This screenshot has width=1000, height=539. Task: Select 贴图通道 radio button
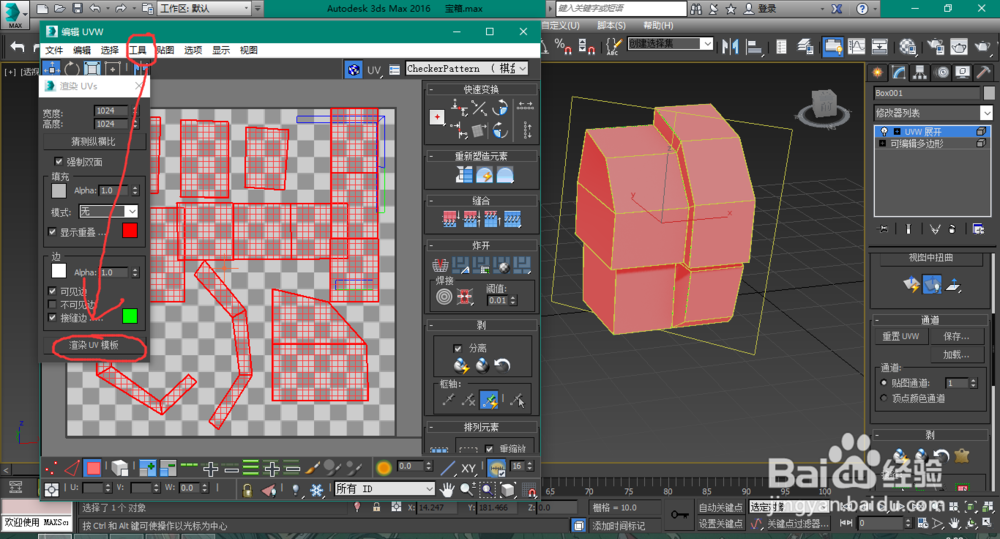(x=884, y=383)
